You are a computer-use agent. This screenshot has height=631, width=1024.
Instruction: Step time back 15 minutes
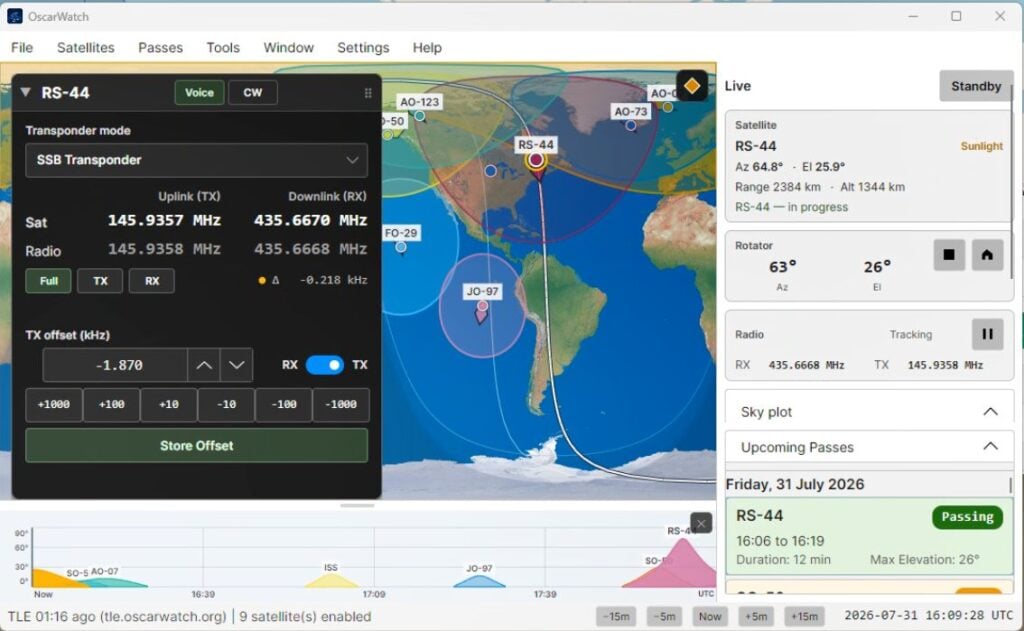pyautogui.click(x=616, y=616)
